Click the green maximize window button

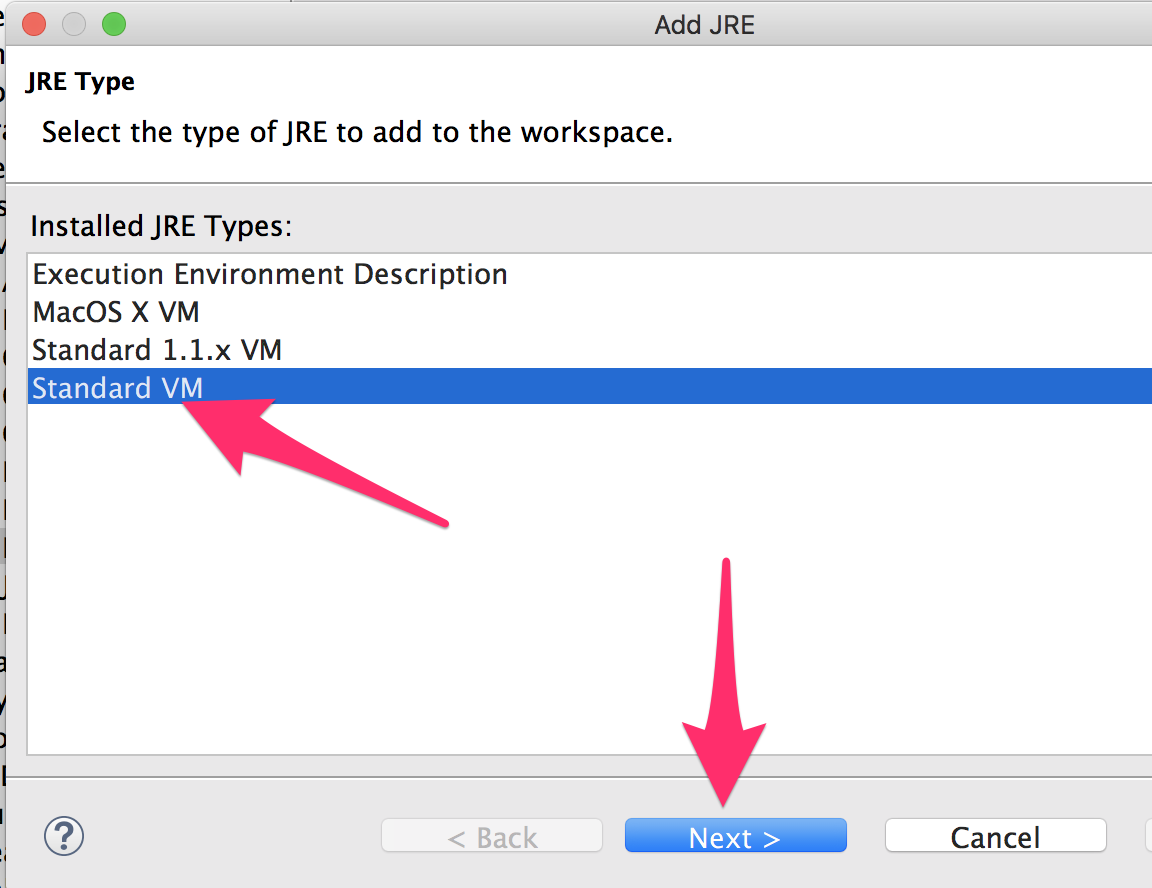(114, 24)
